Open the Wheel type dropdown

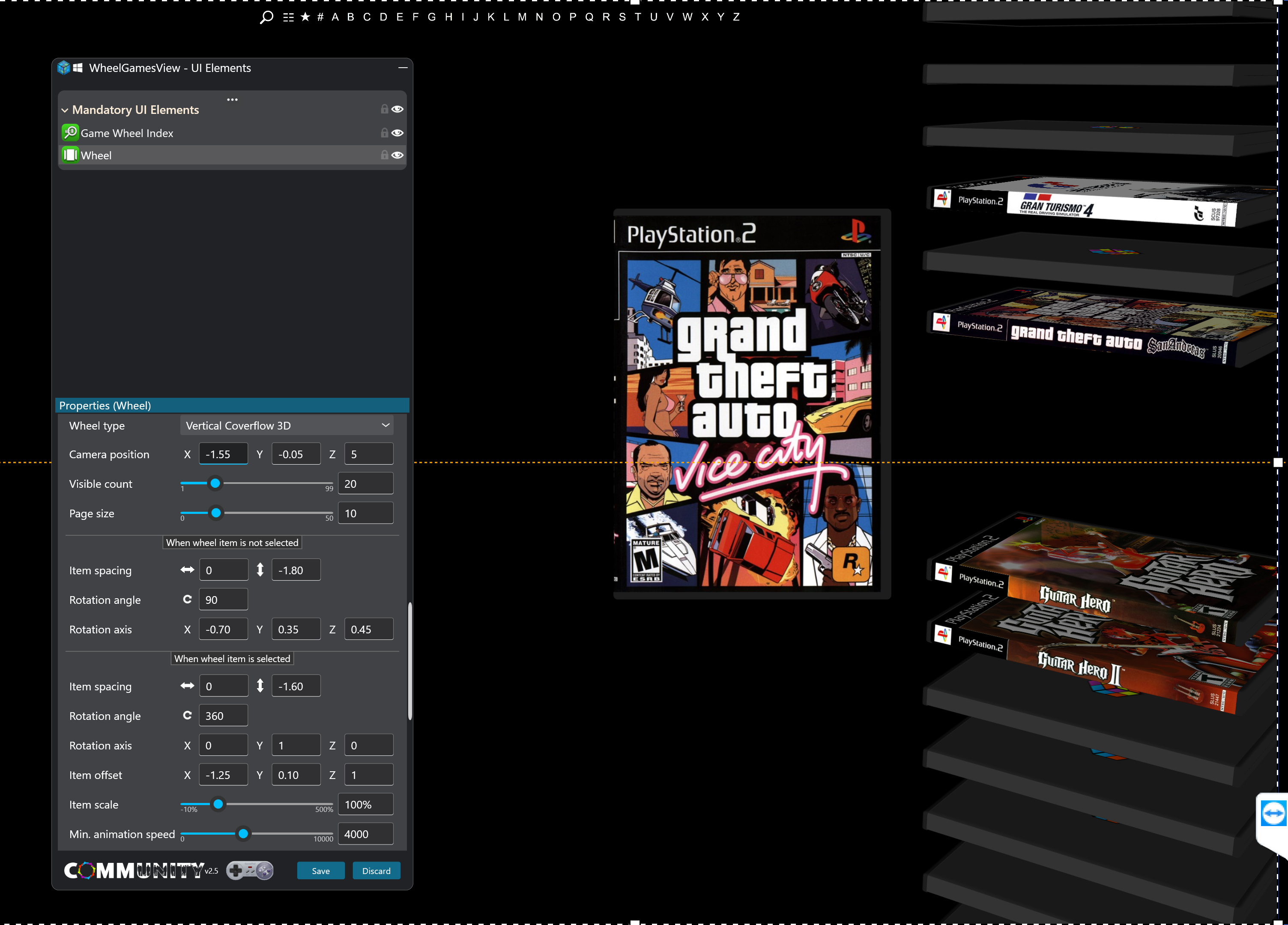click(x=287, y=425)
